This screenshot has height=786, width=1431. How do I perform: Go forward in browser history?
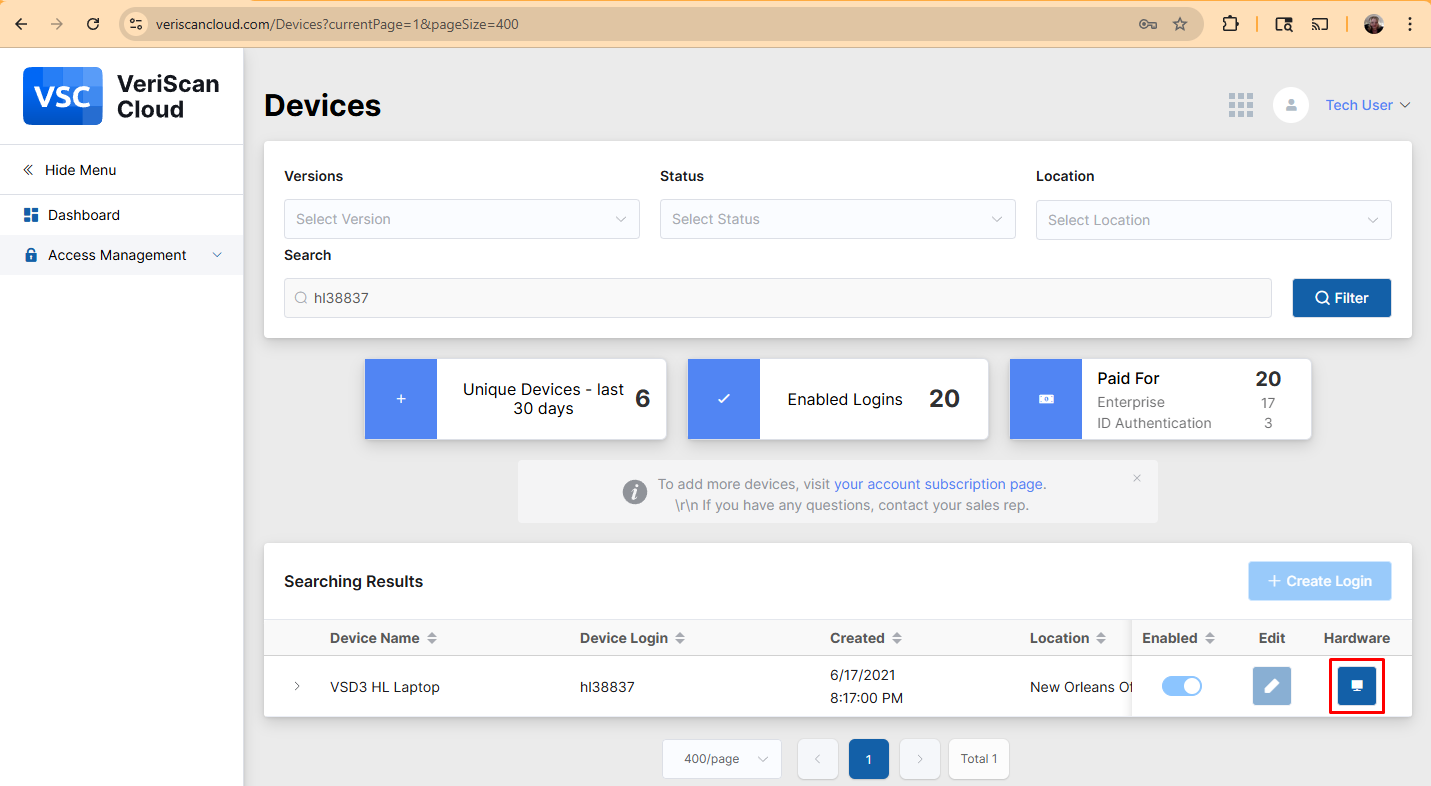point(57,24)
